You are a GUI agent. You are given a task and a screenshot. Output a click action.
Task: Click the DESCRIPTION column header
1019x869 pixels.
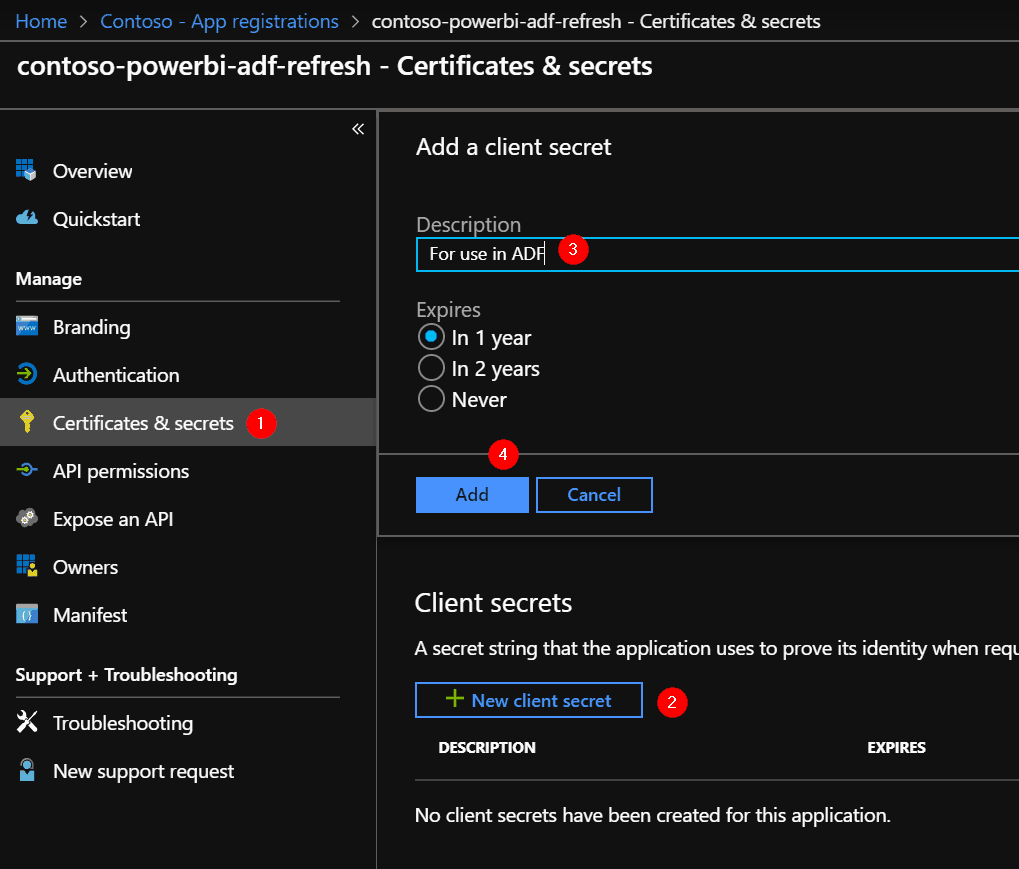pos(487,747)
